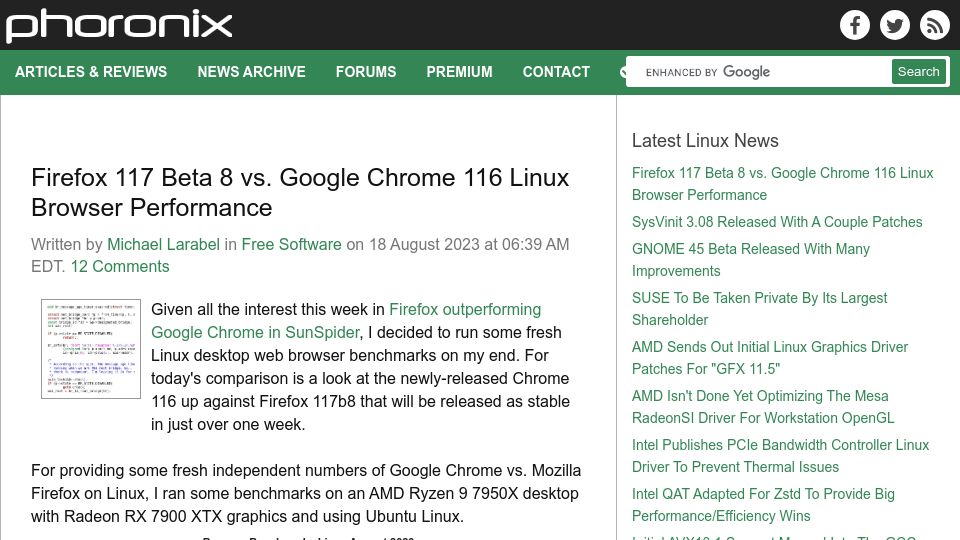Open the Premium menu item
This screenshot has width=960, height=540.
click(x=459, y=72)
